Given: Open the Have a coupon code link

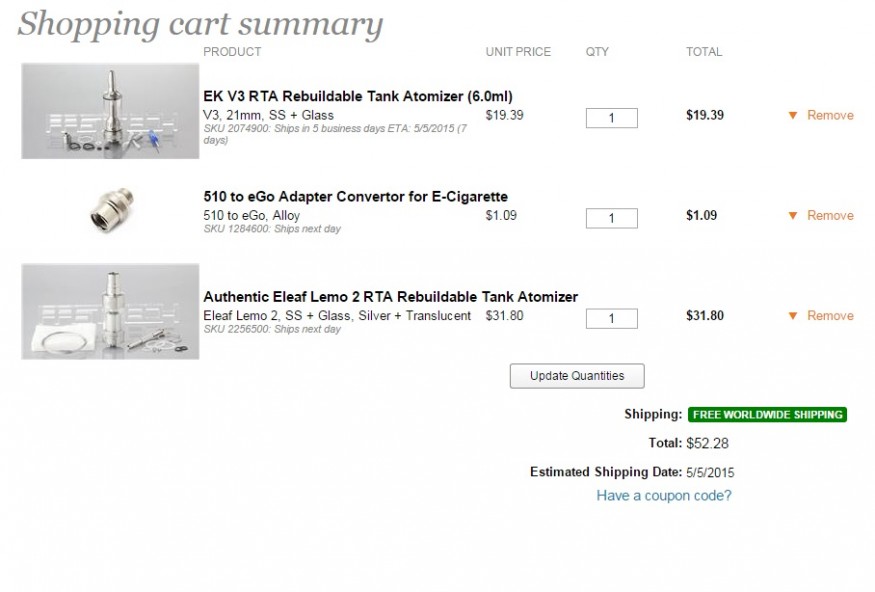Looking at the screenshot, I should pos(664,495).
